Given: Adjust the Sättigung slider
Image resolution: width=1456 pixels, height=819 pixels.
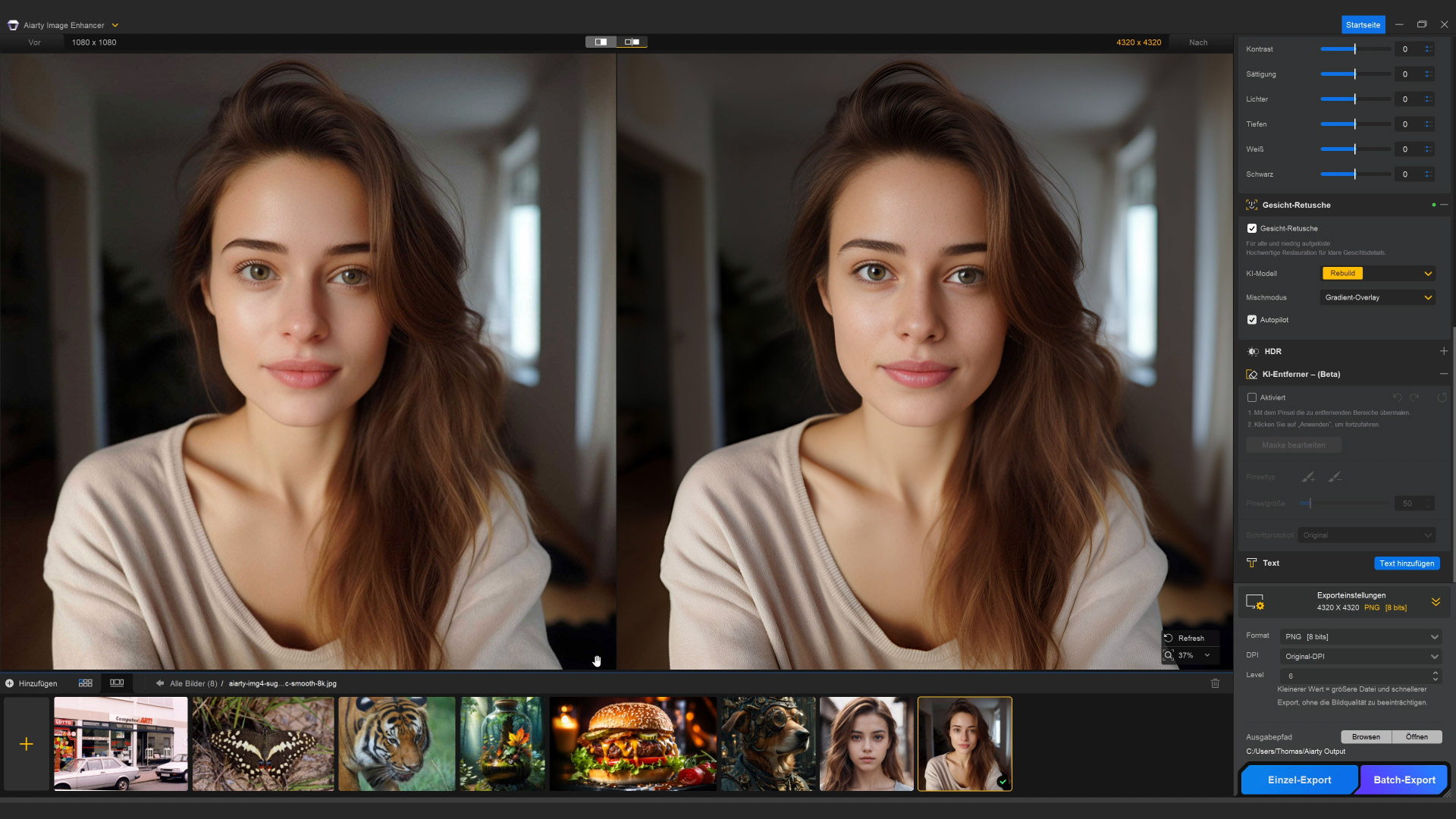Looking at the screenshot, I should (x=1355, y=74).
